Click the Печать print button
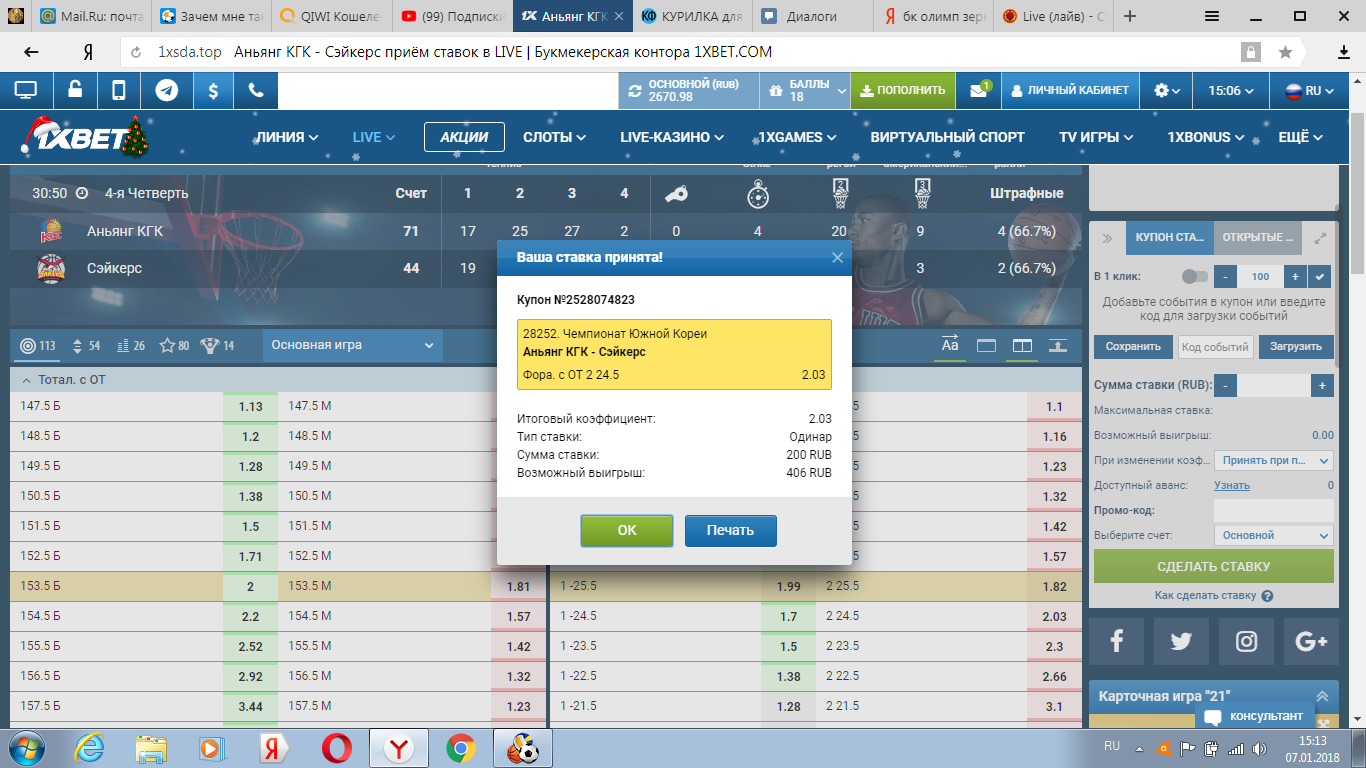The image size is (1366, 768). point(731,530)
